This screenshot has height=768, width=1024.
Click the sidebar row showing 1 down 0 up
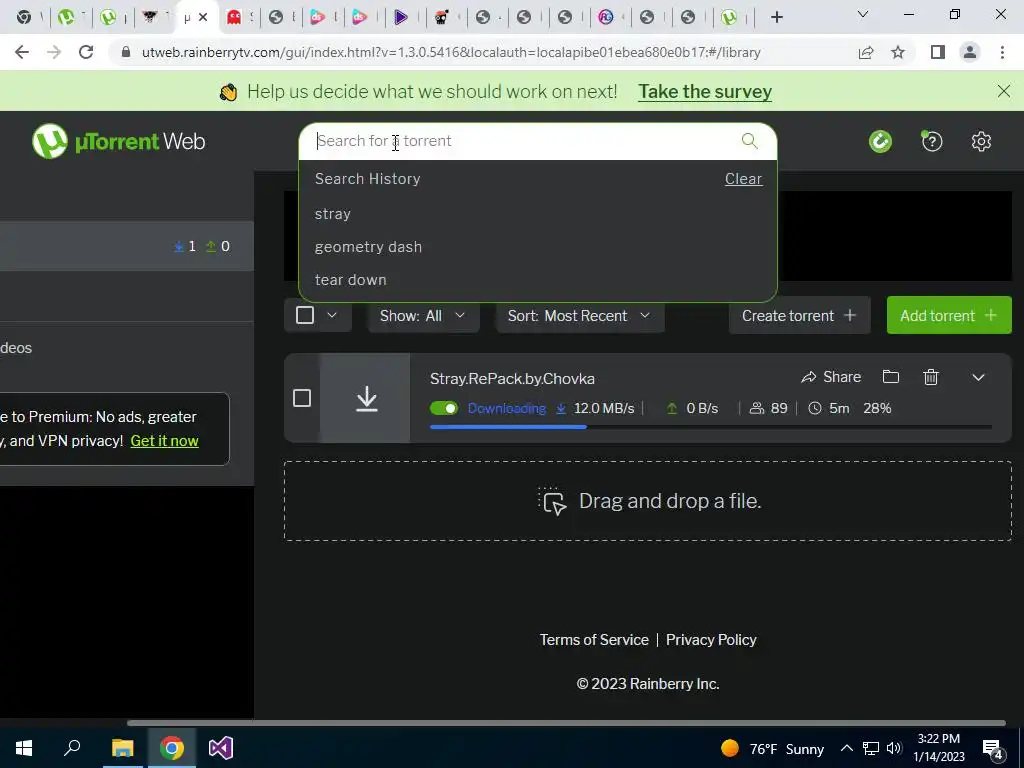(127, 246)
